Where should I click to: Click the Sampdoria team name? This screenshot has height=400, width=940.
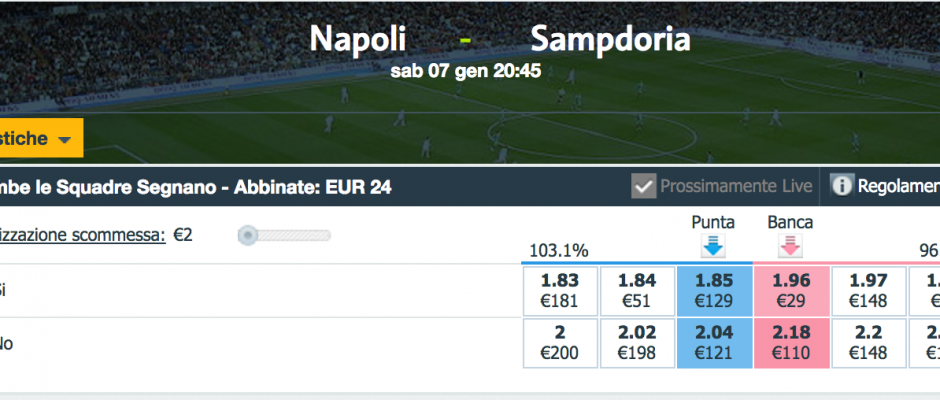click(610, 41)
